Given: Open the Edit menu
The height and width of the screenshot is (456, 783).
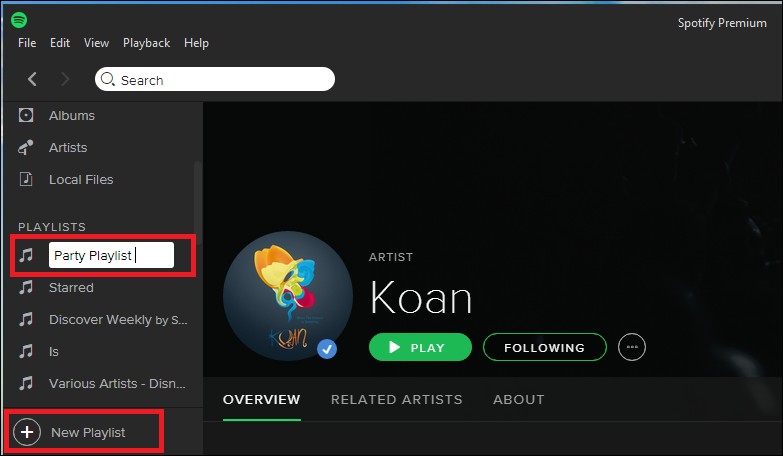Looking at the screenshot, I should [x=60, y=43].
